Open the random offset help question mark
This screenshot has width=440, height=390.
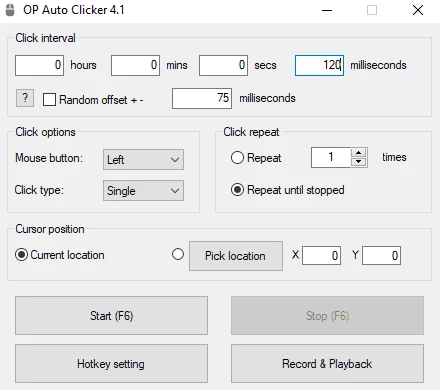click(25, 98)
